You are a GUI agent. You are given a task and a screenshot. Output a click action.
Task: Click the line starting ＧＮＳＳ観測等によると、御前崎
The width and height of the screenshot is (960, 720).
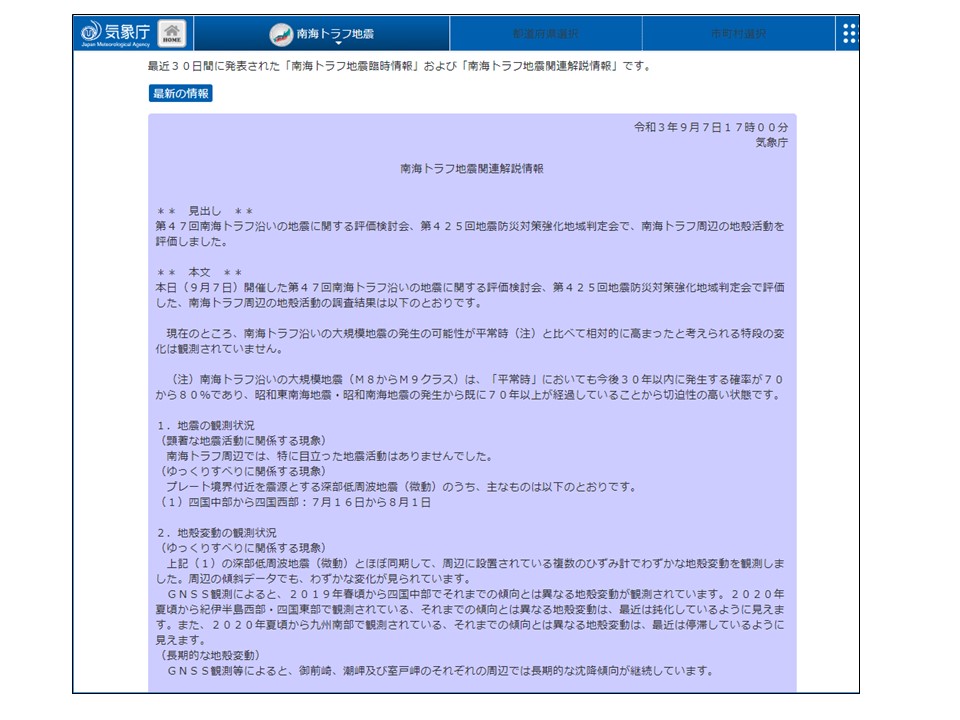(441, 670)
